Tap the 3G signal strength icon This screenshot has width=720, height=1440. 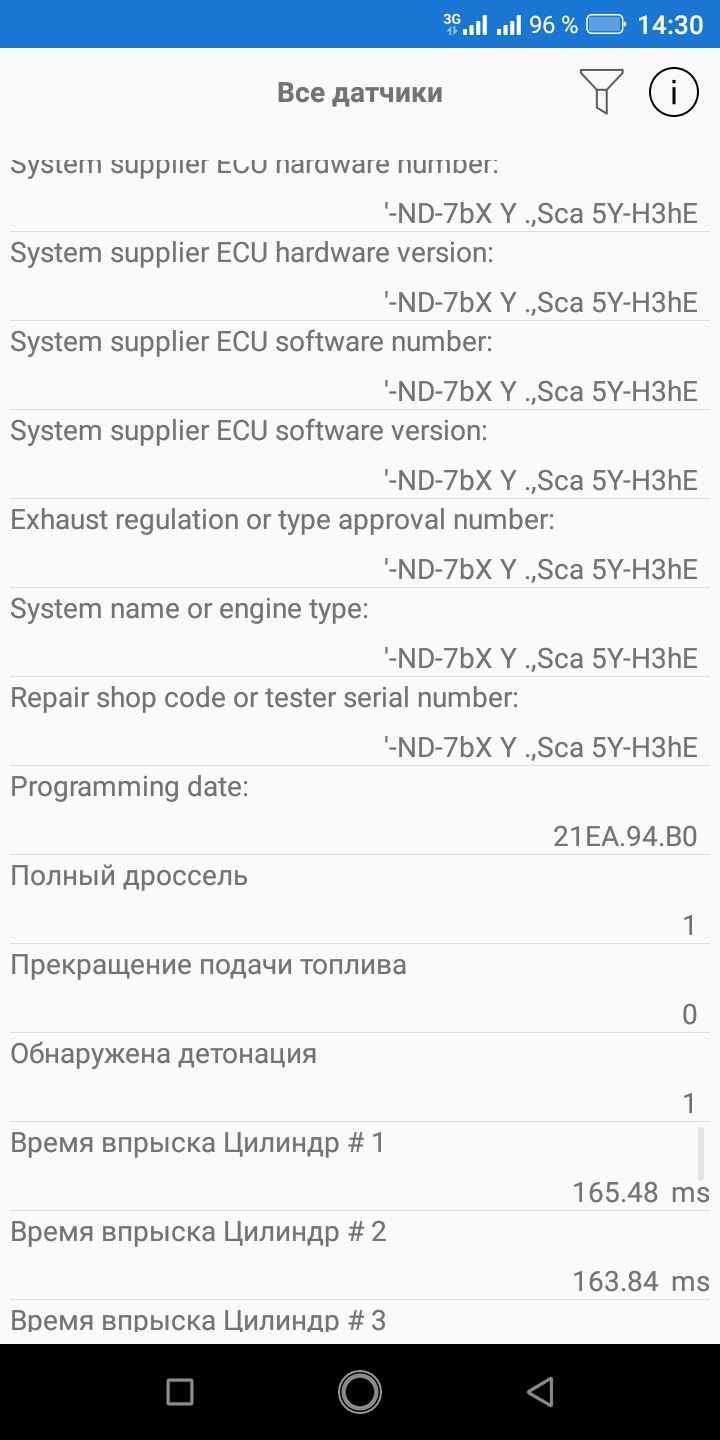466,24
